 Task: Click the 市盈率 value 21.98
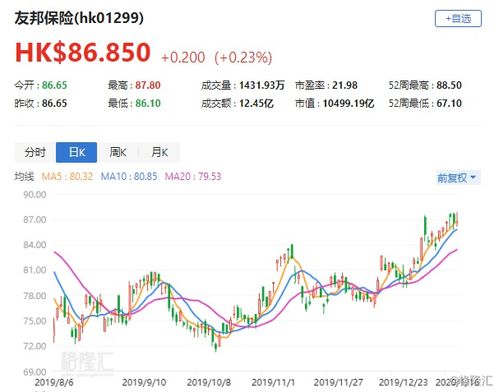pos(345,85)
